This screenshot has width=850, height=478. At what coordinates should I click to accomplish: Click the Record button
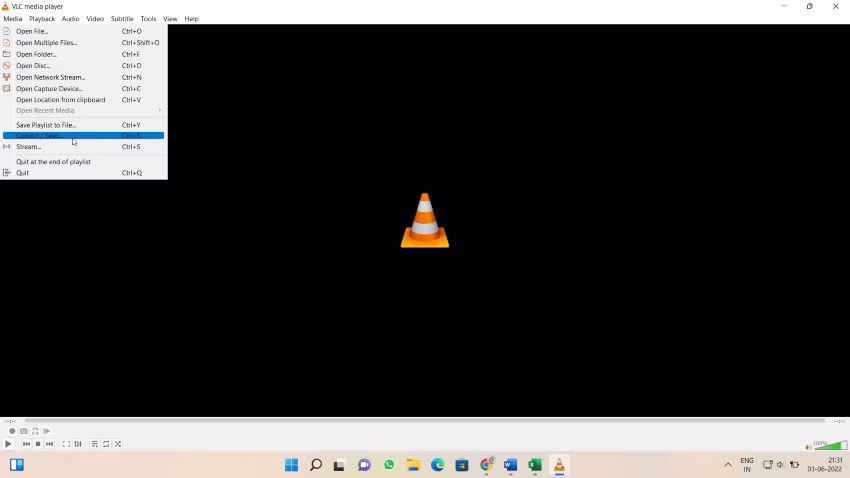tap(12, 431)
